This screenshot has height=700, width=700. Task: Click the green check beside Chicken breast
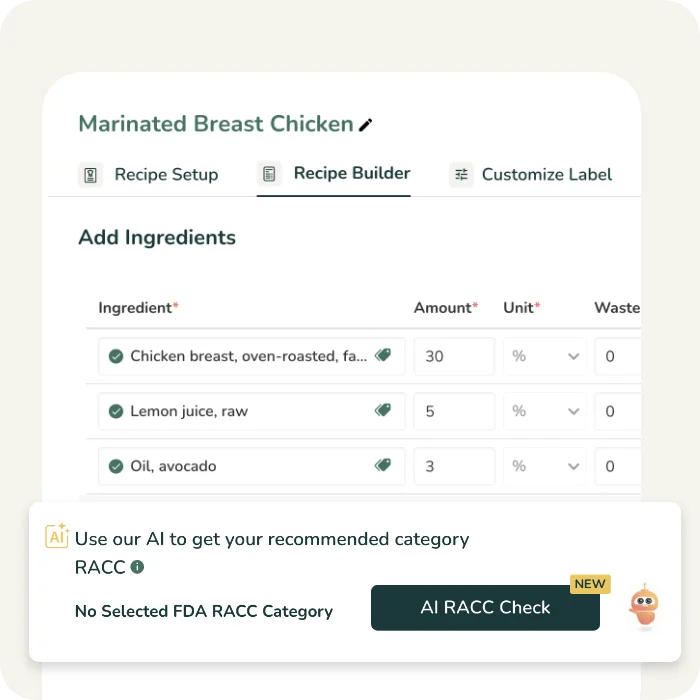116,356
